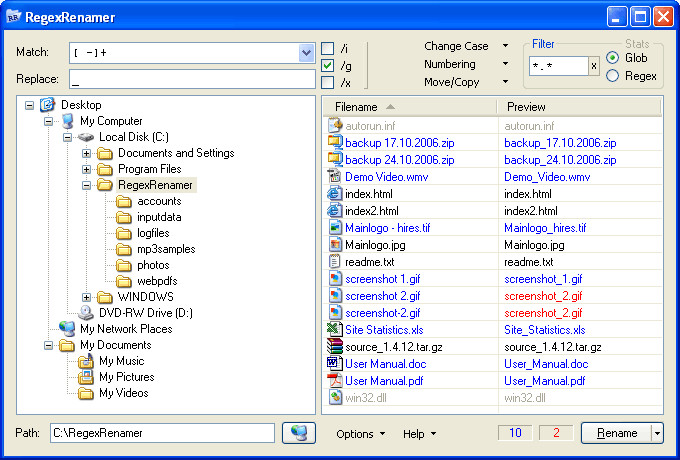Open the Move/Copy menu
This screenshot has width=680, height=460.
pyautogui.click(x=466, y=82)
